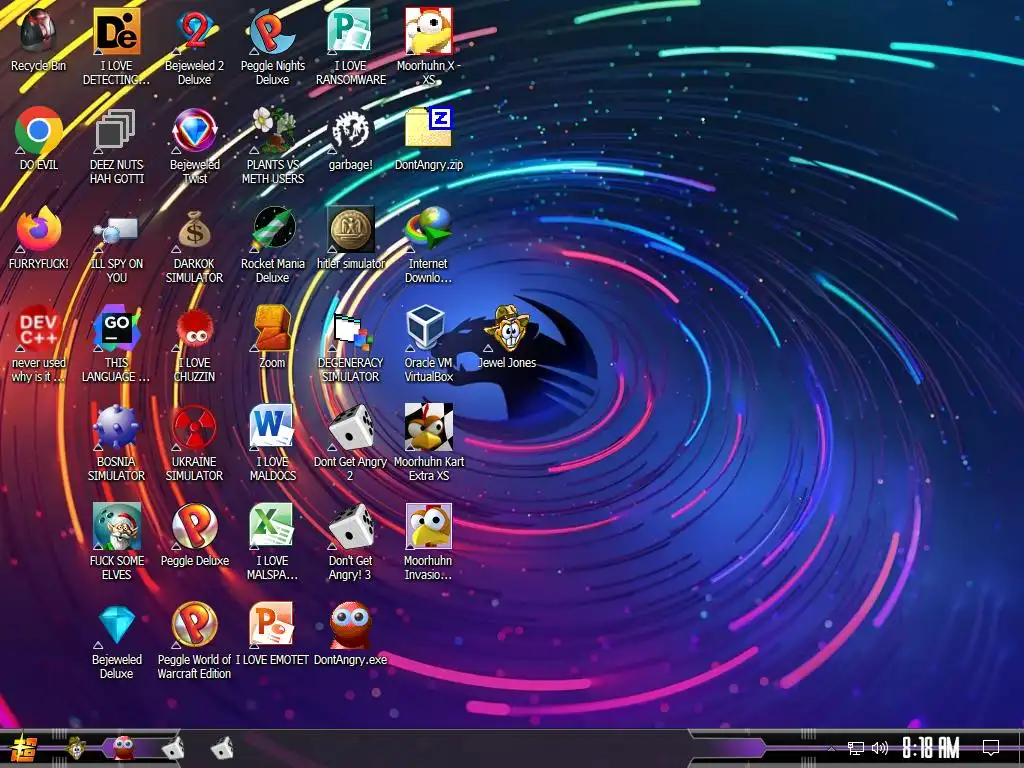The width and height of the screenshot is (1024, 768).
Task: Open the Word 'I LOVE MALDOCS' shortcut
Action: tap(272, 443)
